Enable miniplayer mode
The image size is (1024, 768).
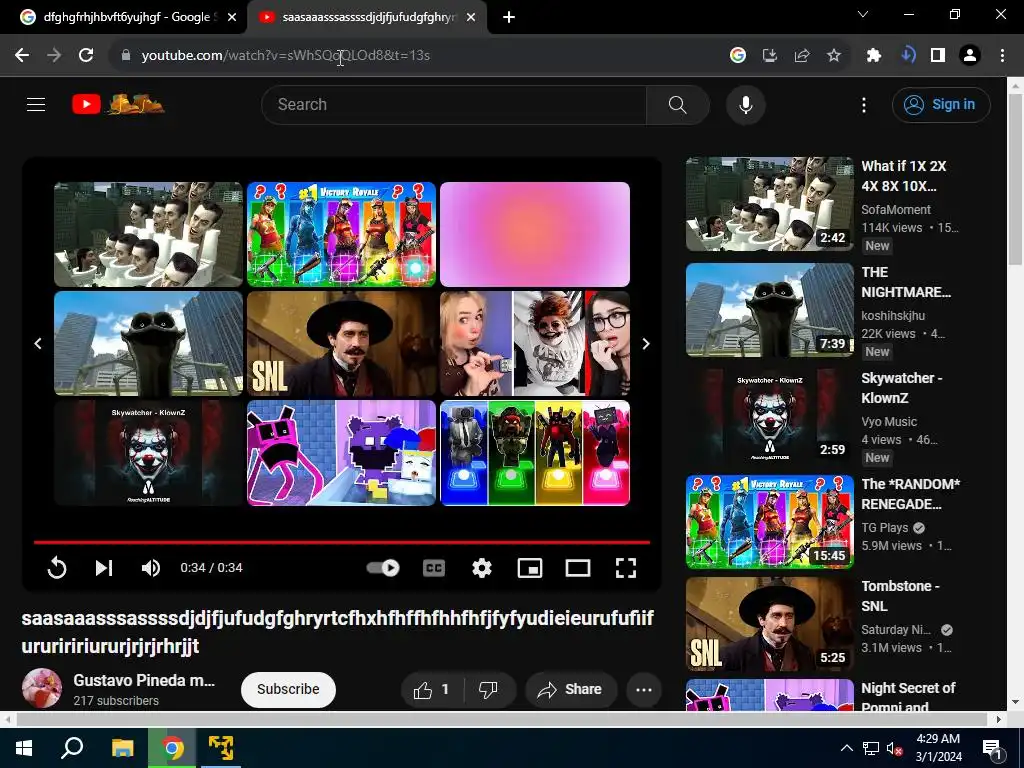click(530, 568)
